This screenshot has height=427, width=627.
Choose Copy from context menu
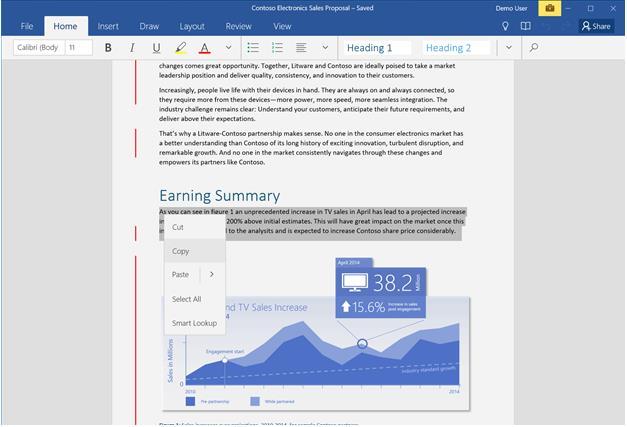click(x=195, y=251)
